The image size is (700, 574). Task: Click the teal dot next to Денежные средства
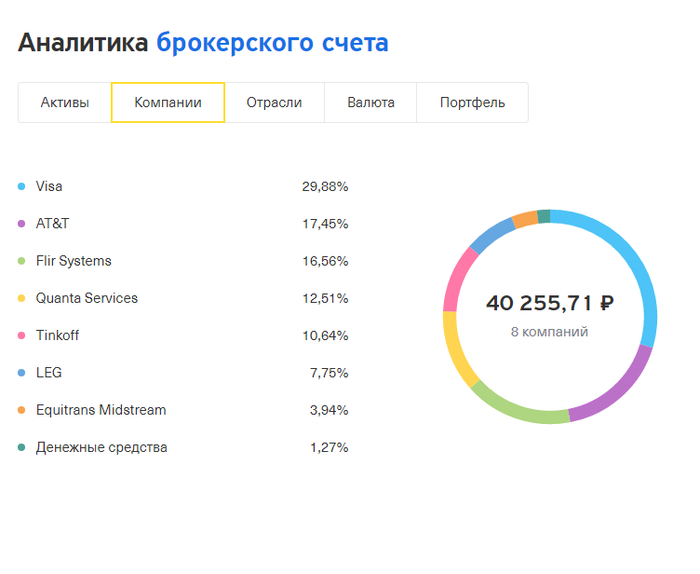tap(21, 447)
